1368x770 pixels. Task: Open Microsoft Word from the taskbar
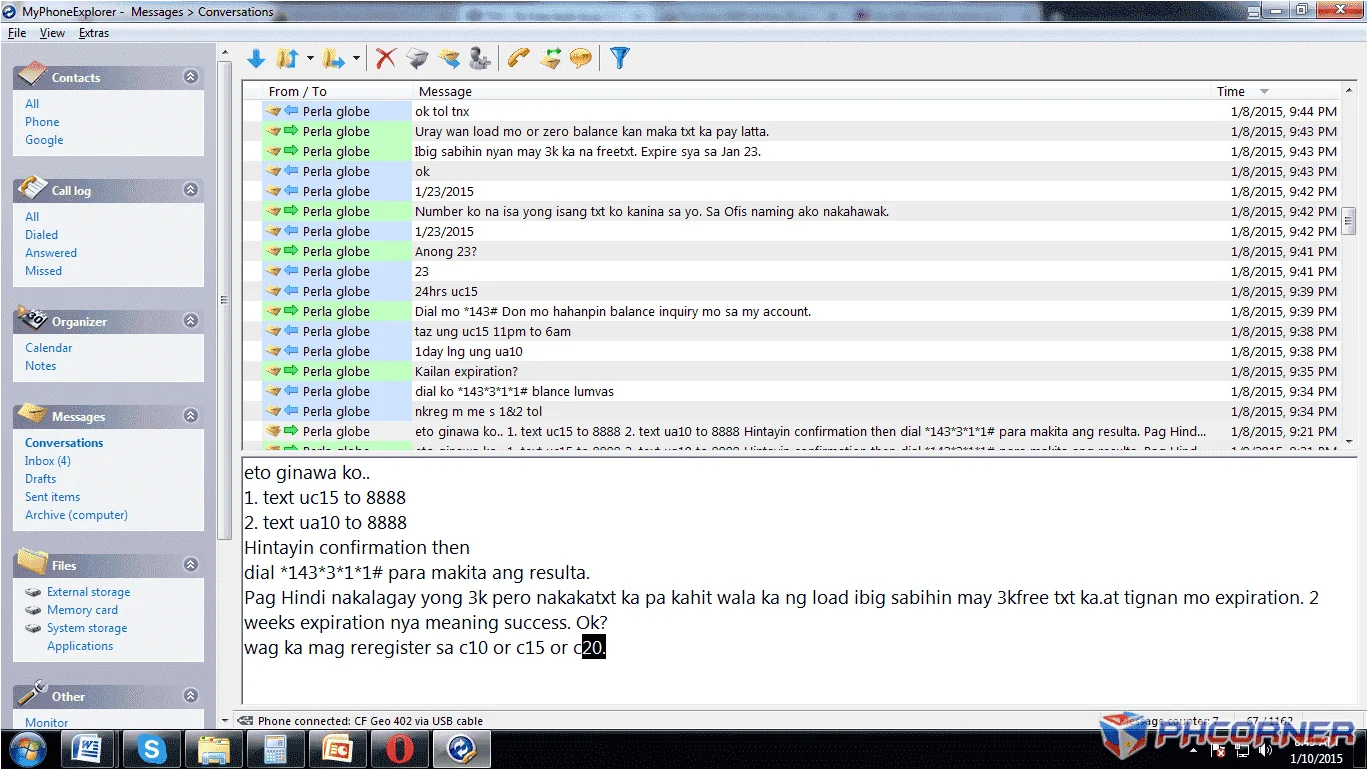tap(91, 749)
